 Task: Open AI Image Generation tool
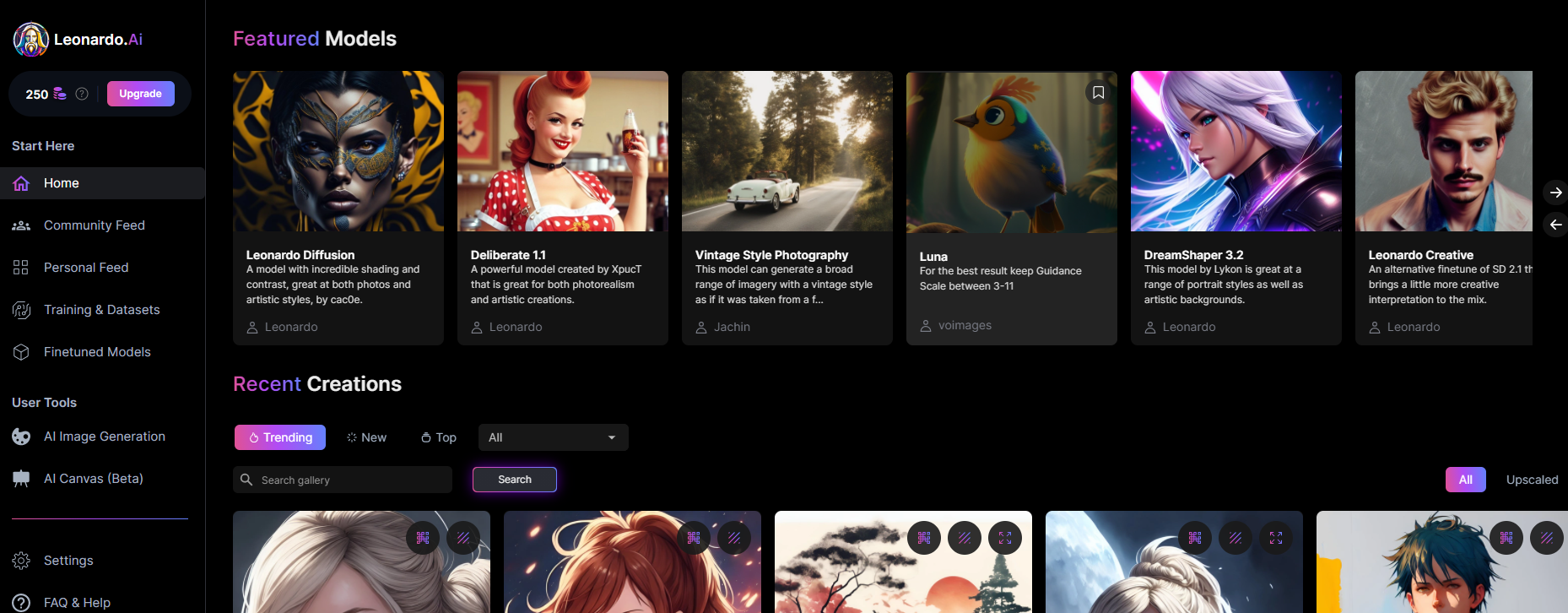point(104,437)
